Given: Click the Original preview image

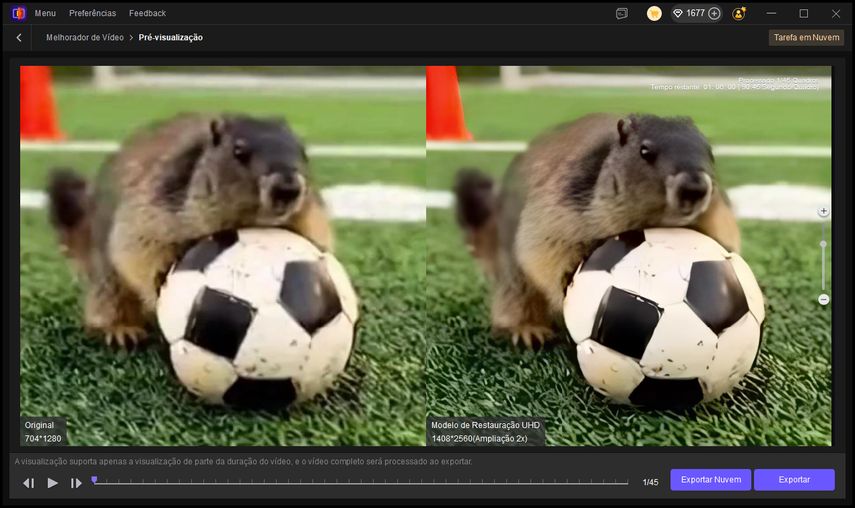Looking at the screenshot, I should point(223,256).
